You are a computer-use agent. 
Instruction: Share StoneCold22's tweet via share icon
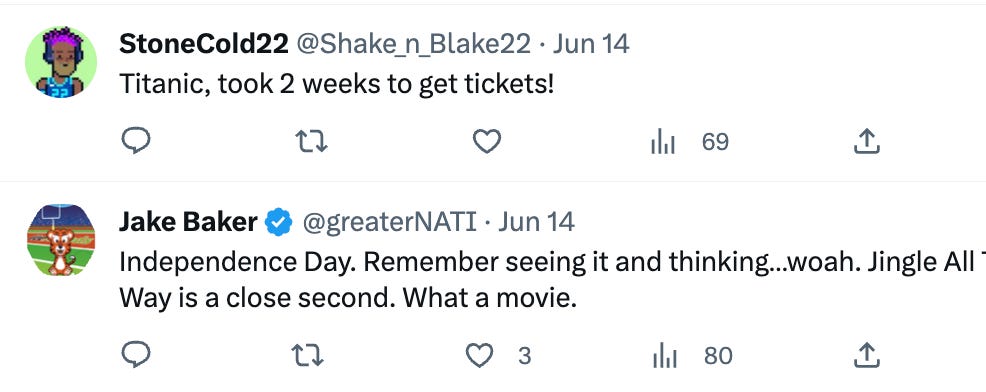(867, 142)
